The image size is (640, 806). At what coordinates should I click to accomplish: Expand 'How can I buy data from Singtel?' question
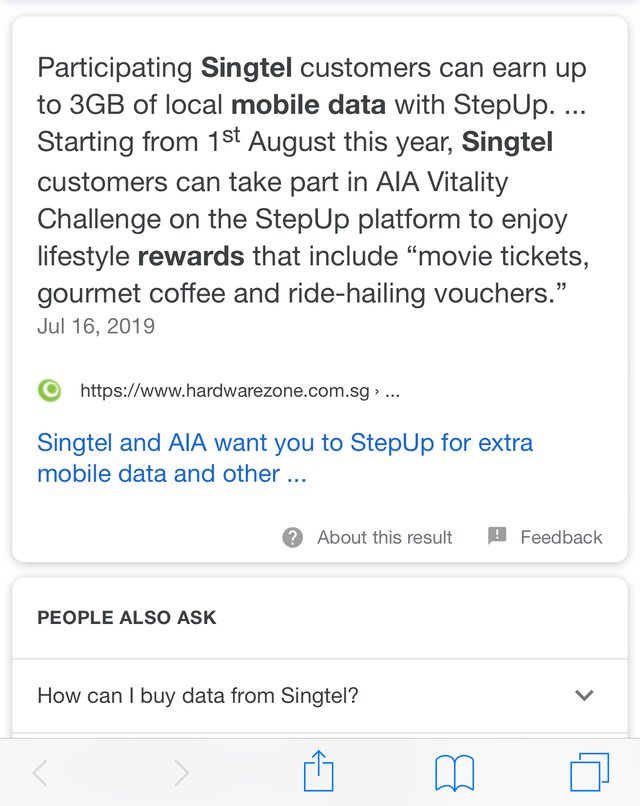click(x=320, y=695)
